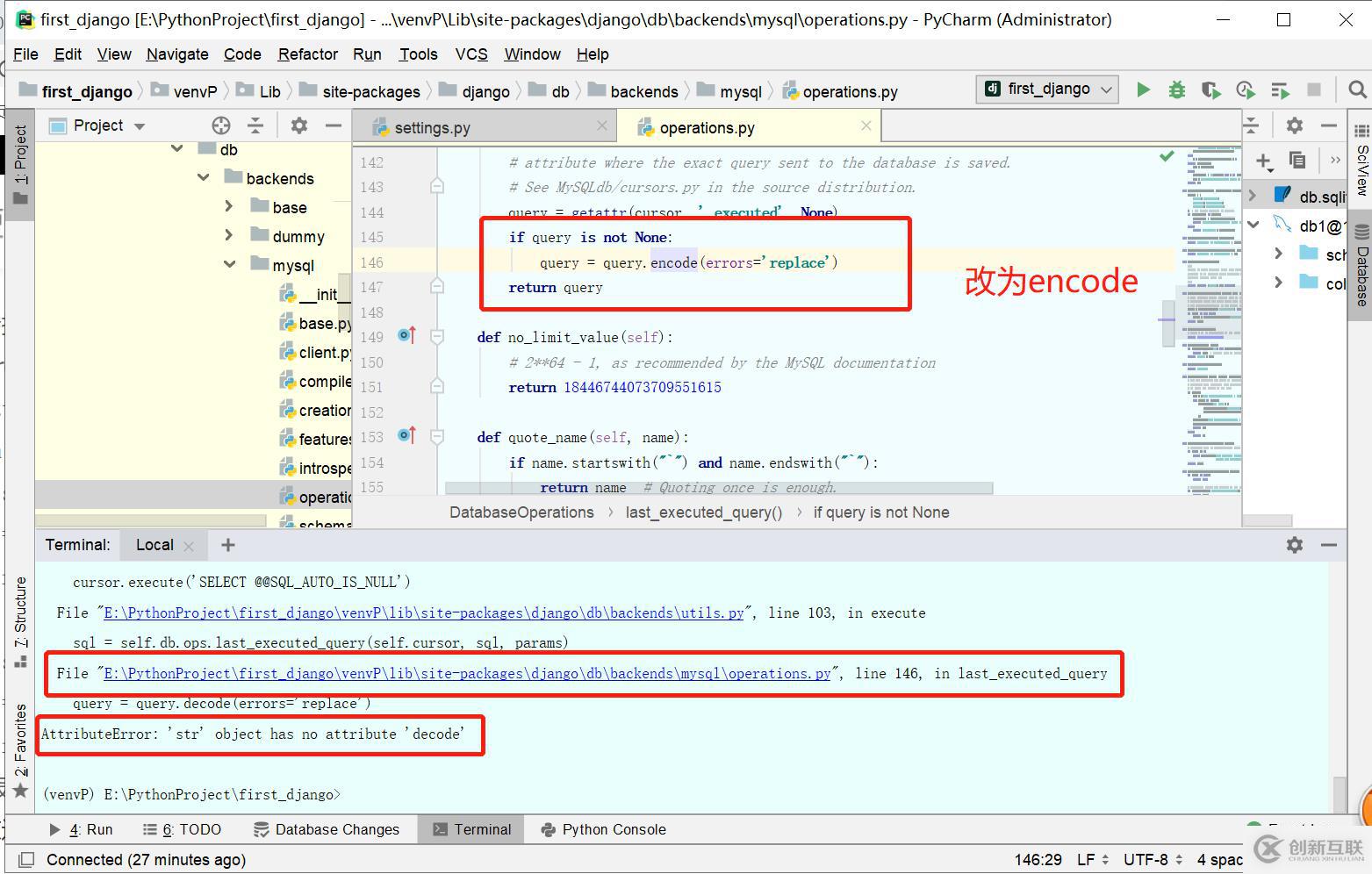
Task: Open the Navigate menu
Action: (177, 54)
